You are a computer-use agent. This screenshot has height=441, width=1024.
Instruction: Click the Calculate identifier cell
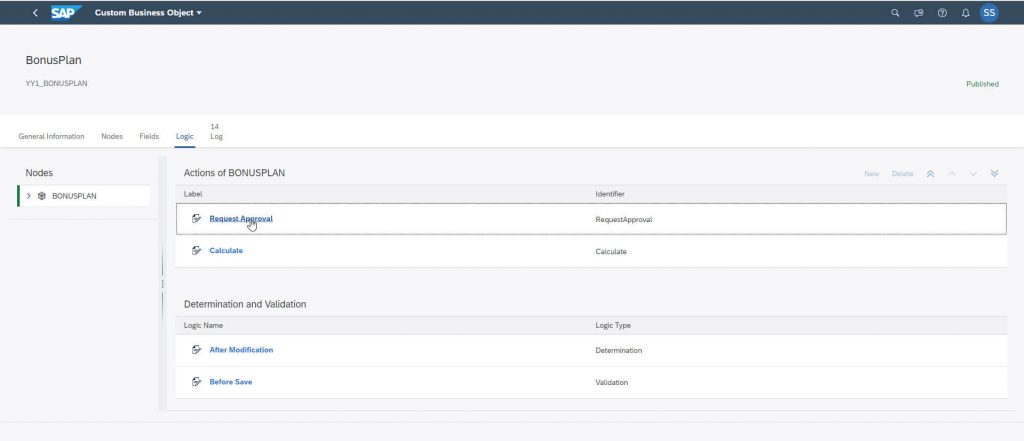pyautogui.click(x=611, y=252)
